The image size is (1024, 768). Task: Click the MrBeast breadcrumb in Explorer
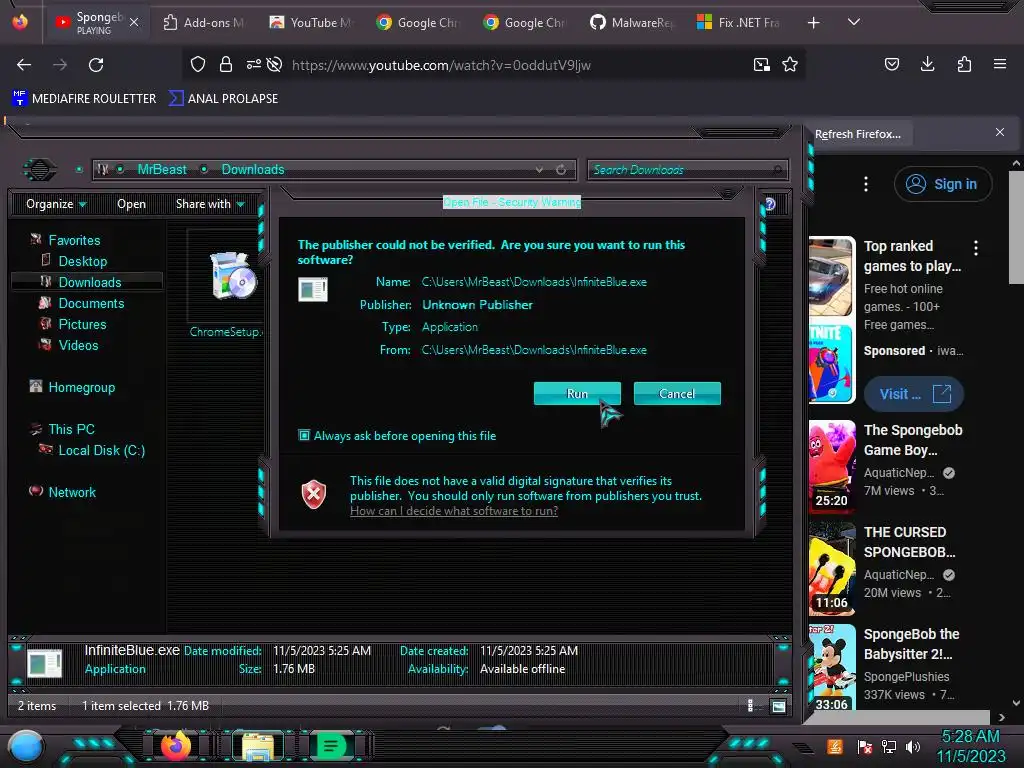(162, 170)
